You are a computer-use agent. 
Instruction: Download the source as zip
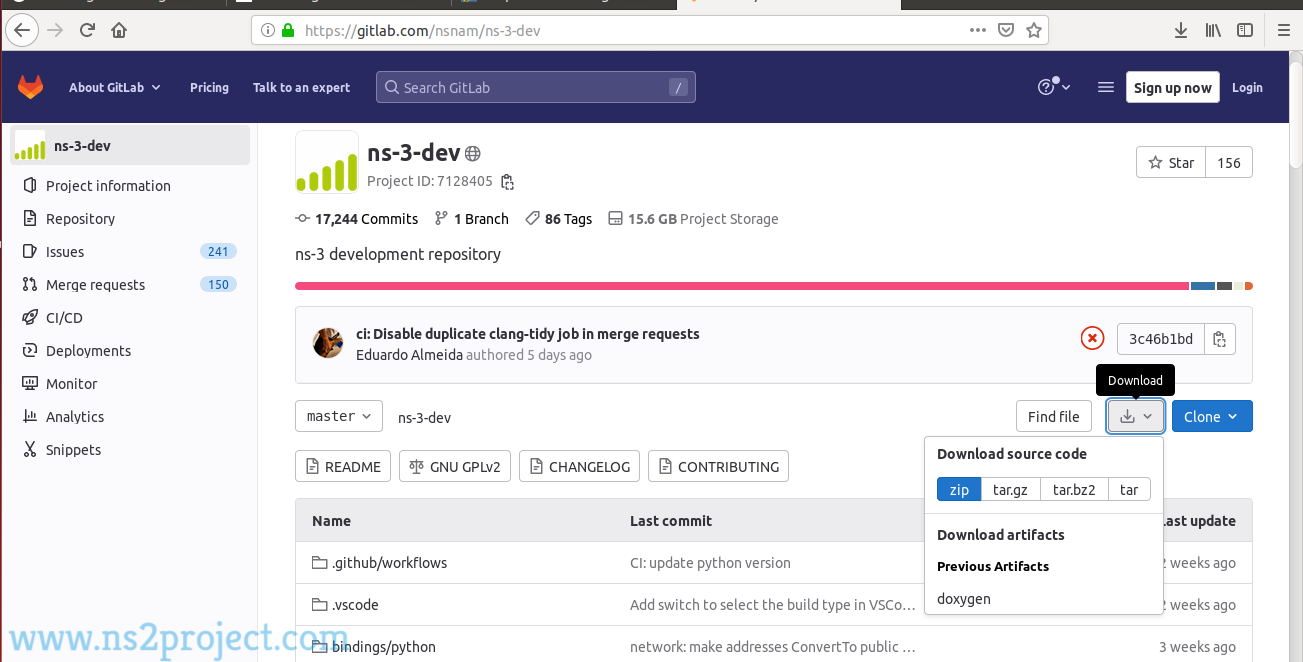pos(959,490)
